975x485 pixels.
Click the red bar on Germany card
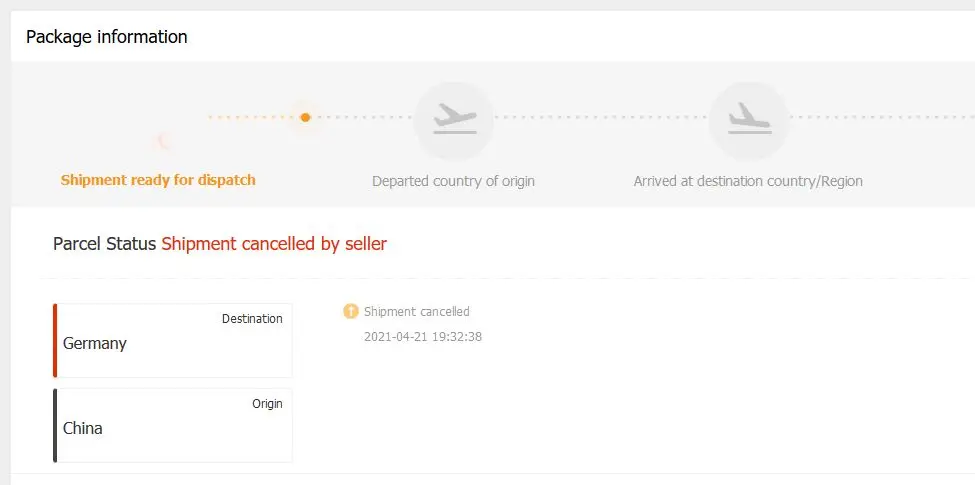pyautogui.click(x=56, y=341)
